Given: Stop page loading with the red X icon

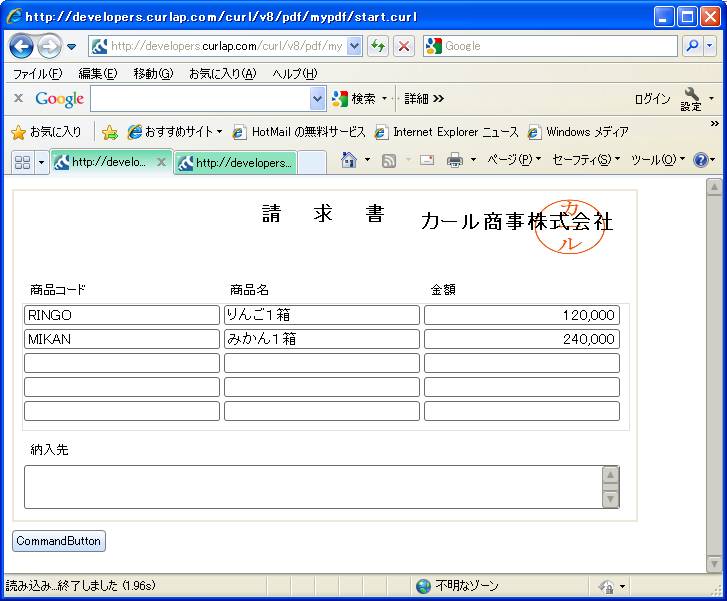Looking at the screenshot, I should [404, 46].
